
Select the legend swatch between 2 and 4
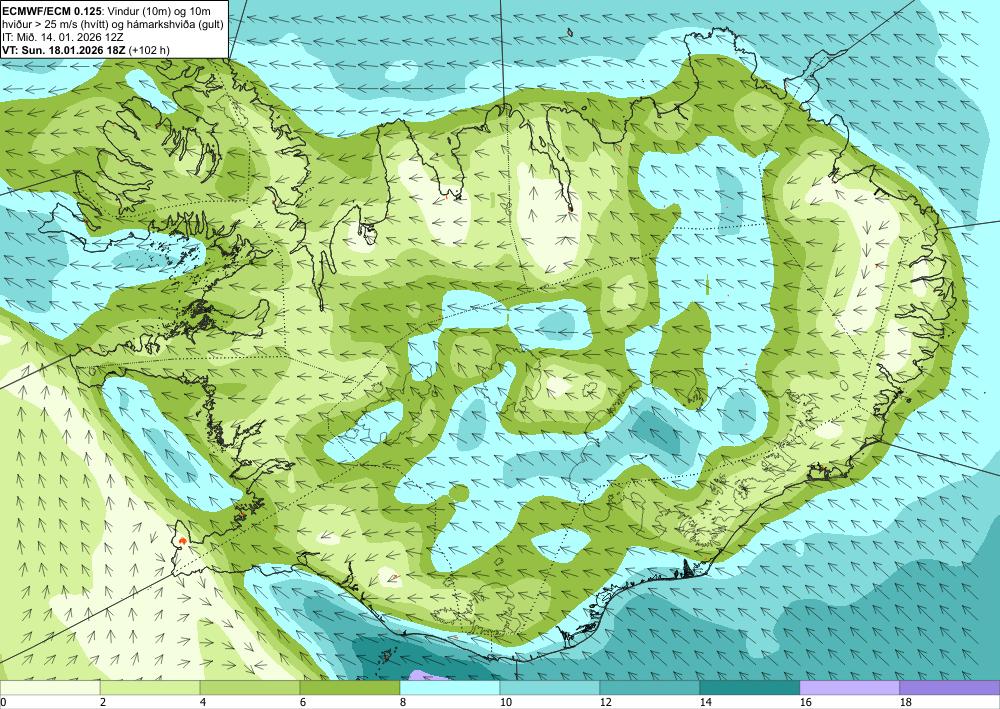click(x=150, y=688)
